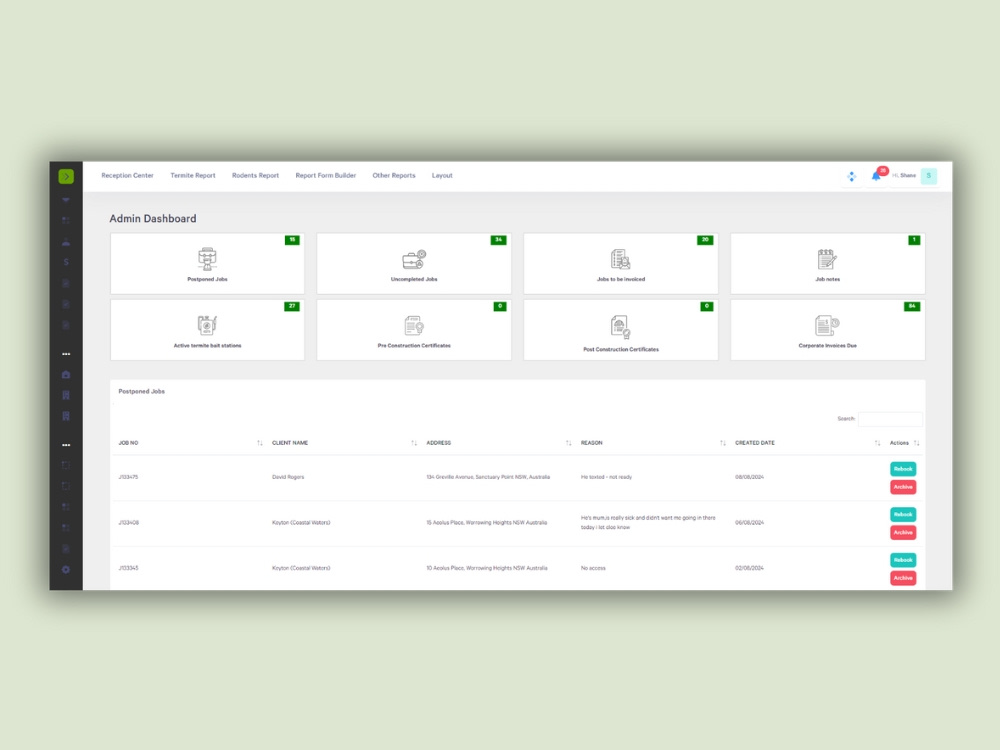Open the Termite Report menu

(193, 175)
